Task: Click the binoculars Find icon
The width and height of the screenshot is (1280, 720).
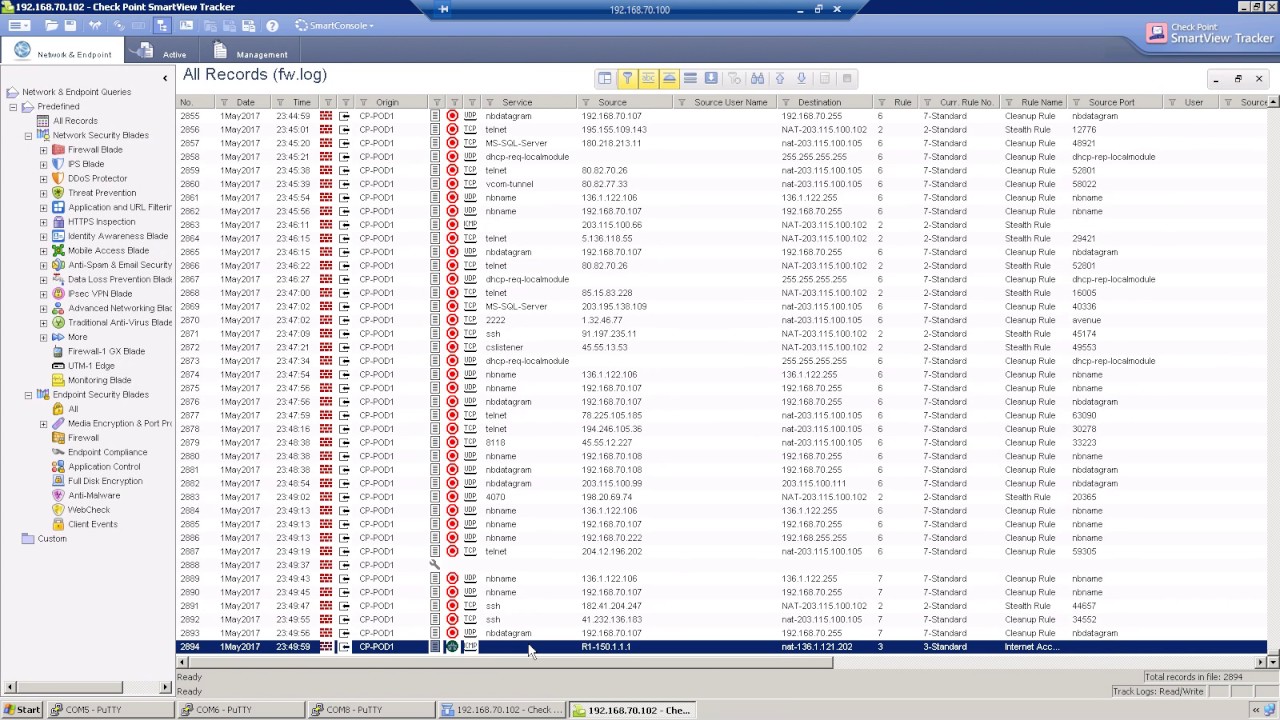Action: (x=757, y=78)
